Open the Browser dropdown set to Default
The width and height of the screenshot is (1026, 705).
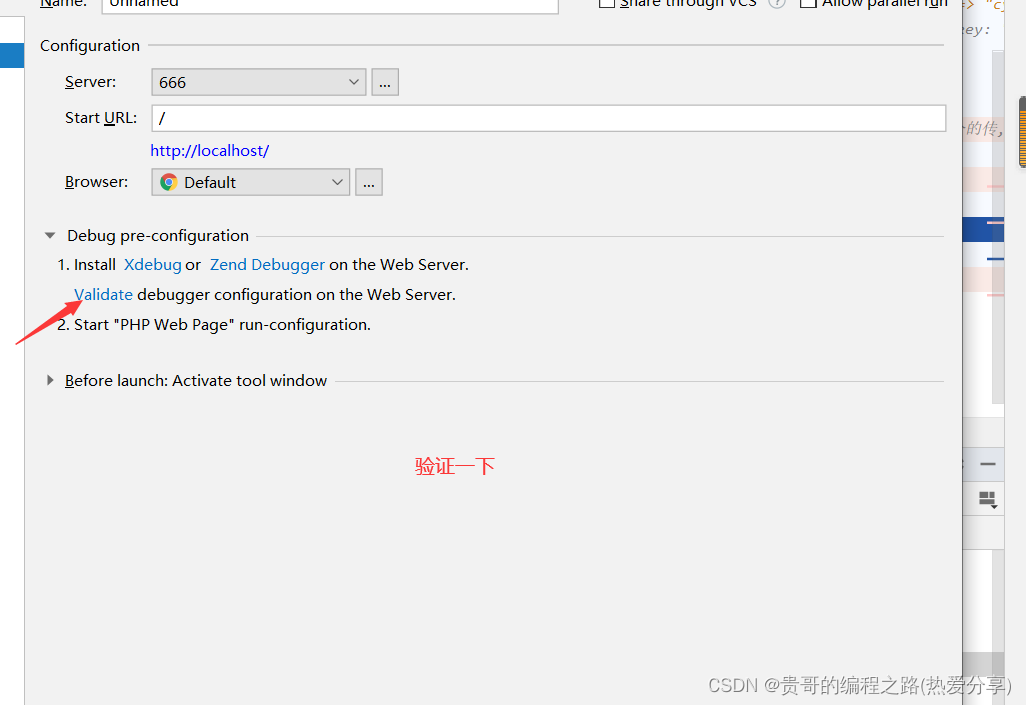click(x=250, y=182)
